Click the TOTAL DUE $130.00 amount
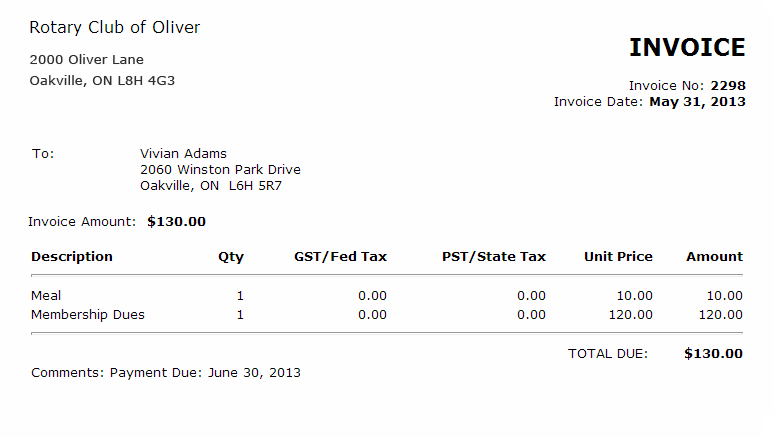This screenshot has width=774, height=437. (713, 353)
